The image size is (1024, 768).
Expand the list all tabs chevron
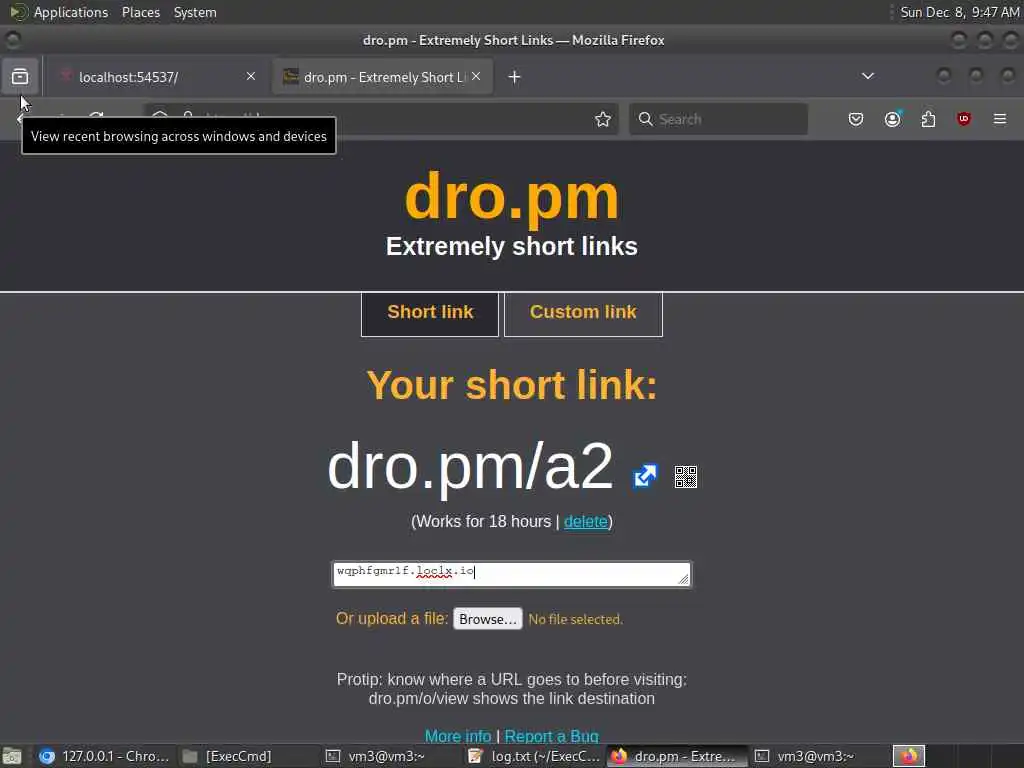868,76
